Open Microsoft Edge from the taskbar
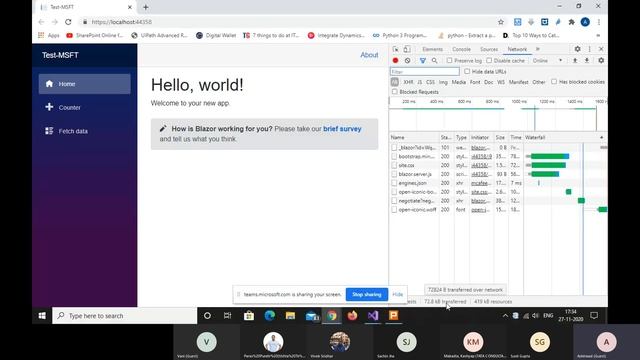640x360 pixels. click(269, 316)
